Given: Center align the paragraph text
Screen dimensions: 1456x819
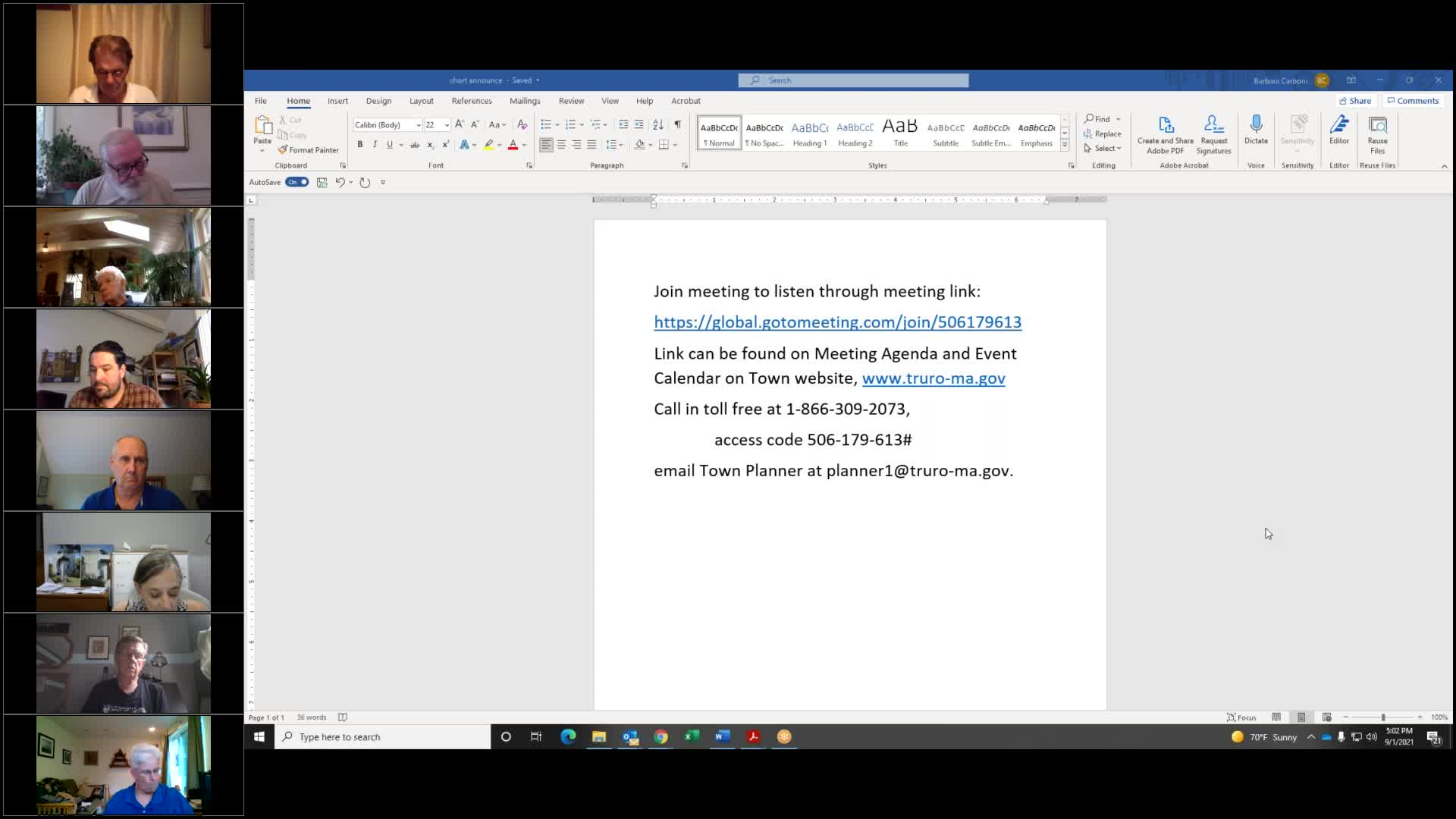Looking at the screenshot, I should pyautogui.click(x=561, y=145).
